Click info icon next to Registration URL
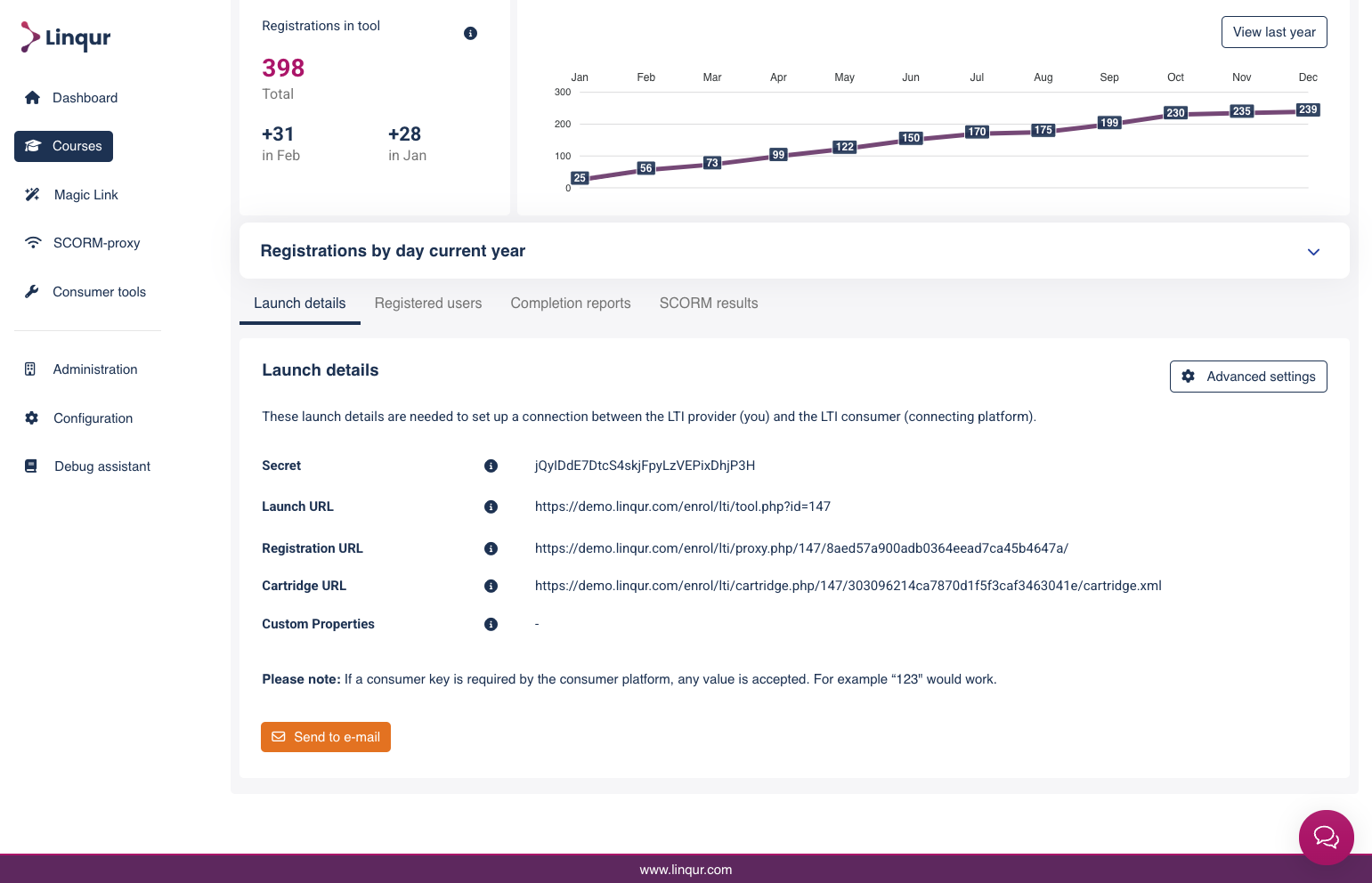This screenshot has width=1372, height=883. coord(491,548)
